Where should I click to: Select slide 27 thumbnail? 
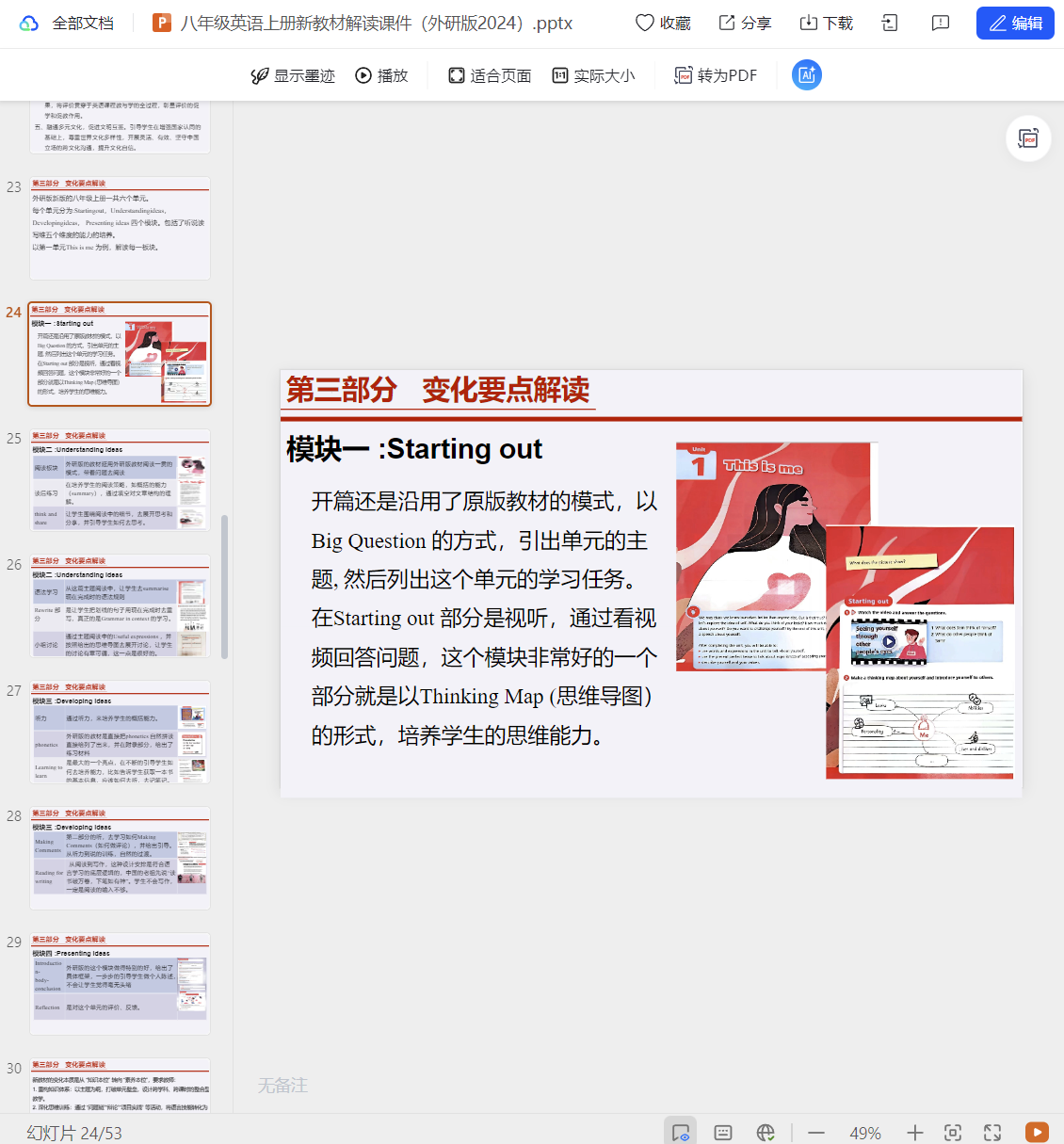coord(120,732)
